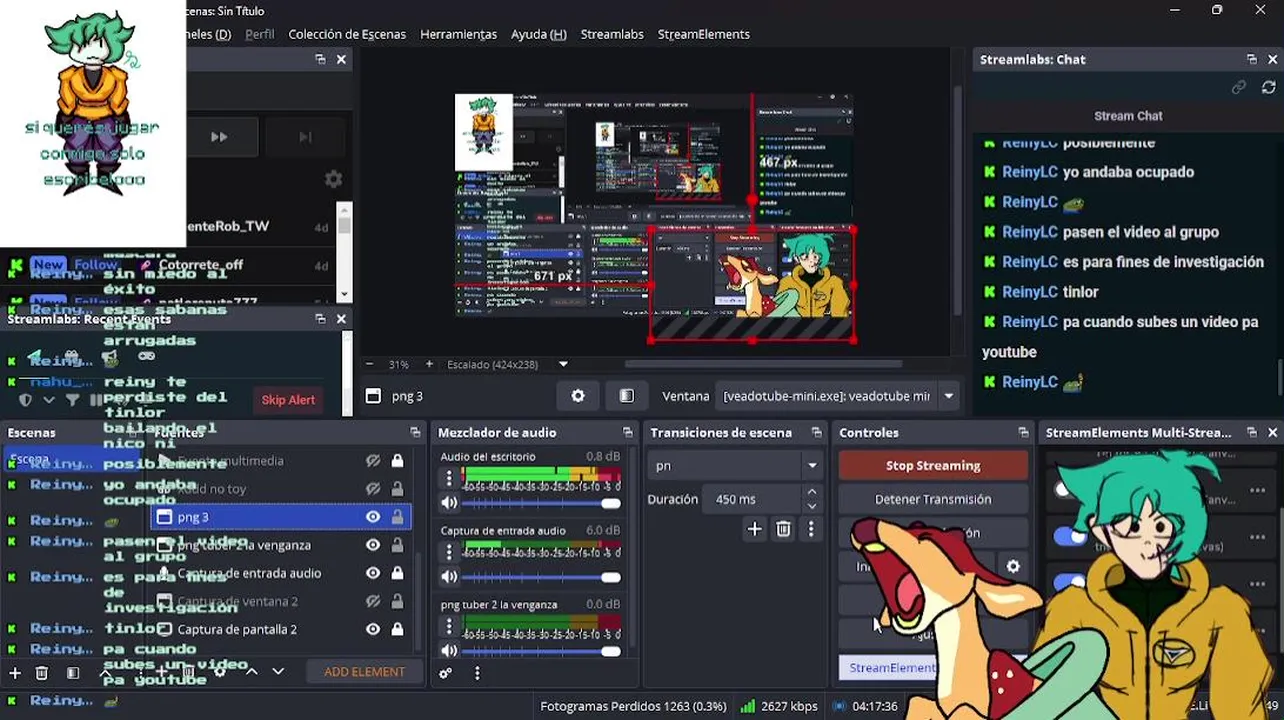Show Captura de ventana 2 source
This screenshot has height=720, width=1284.
[x=373, y=601]
